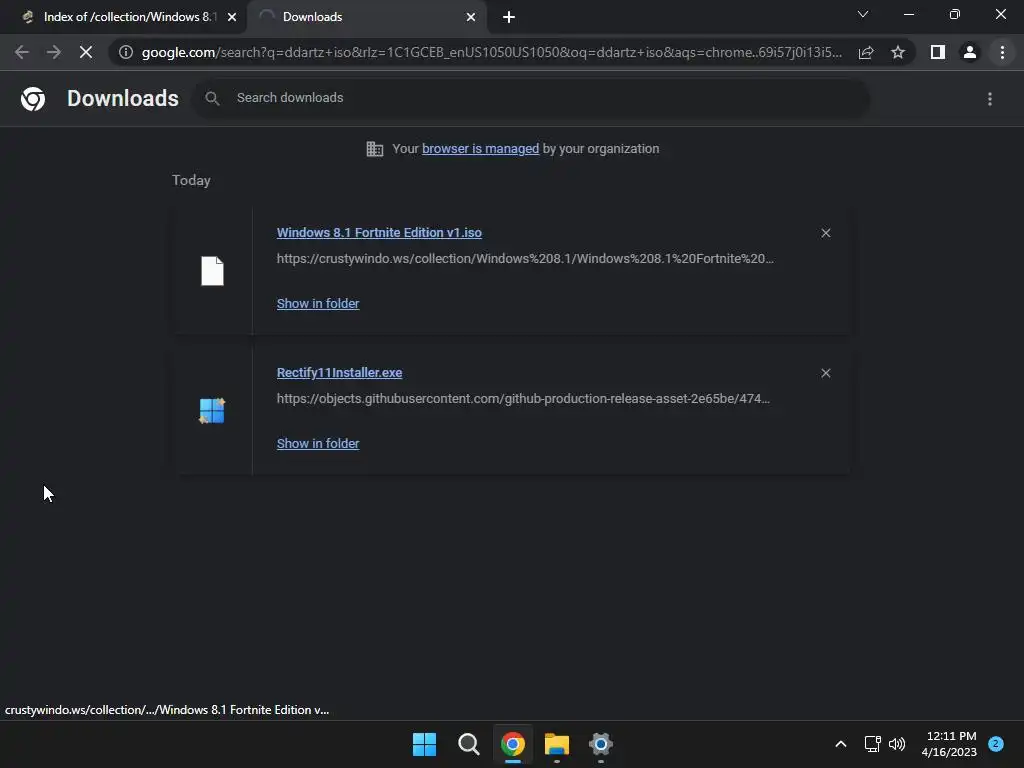
Task: Click Chrome icon in taskbar
Action: (513, 744)
